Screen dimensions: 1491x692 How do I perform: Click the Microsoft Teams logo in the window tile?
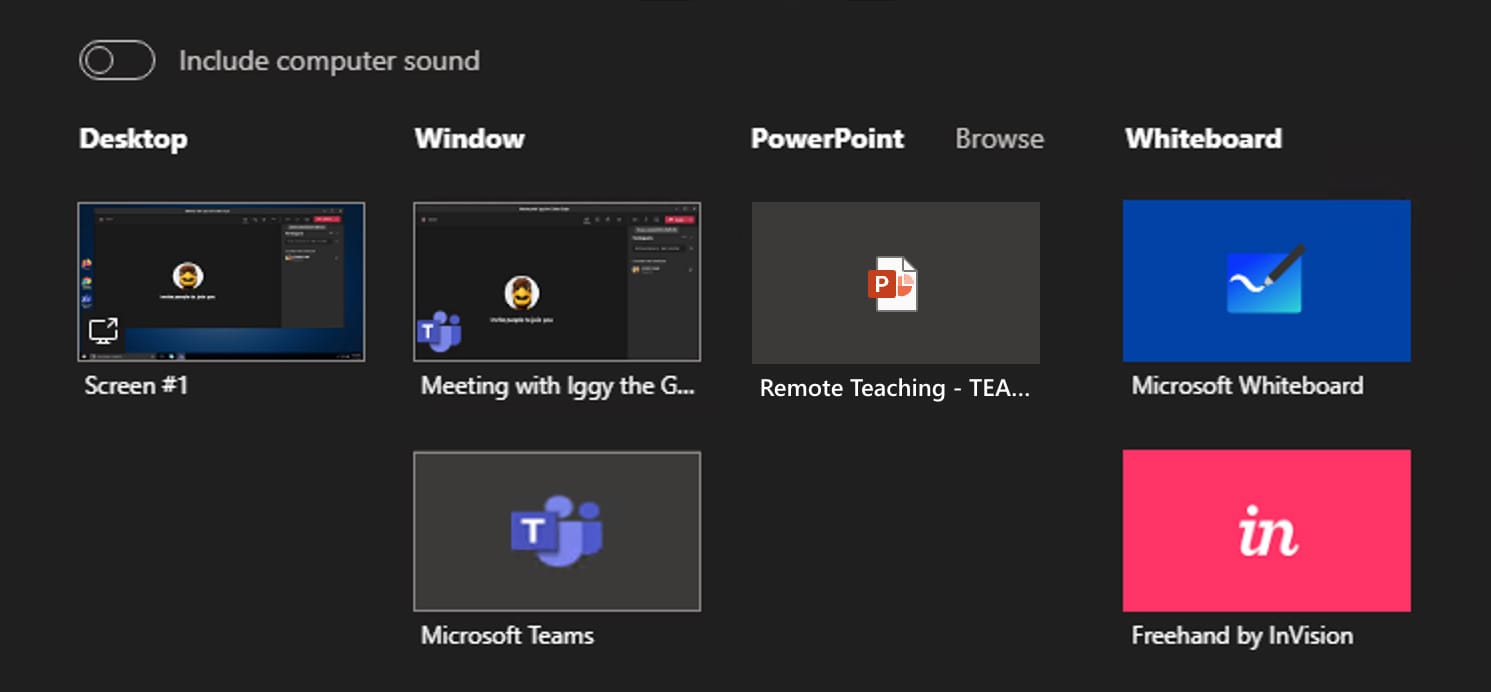557,531
